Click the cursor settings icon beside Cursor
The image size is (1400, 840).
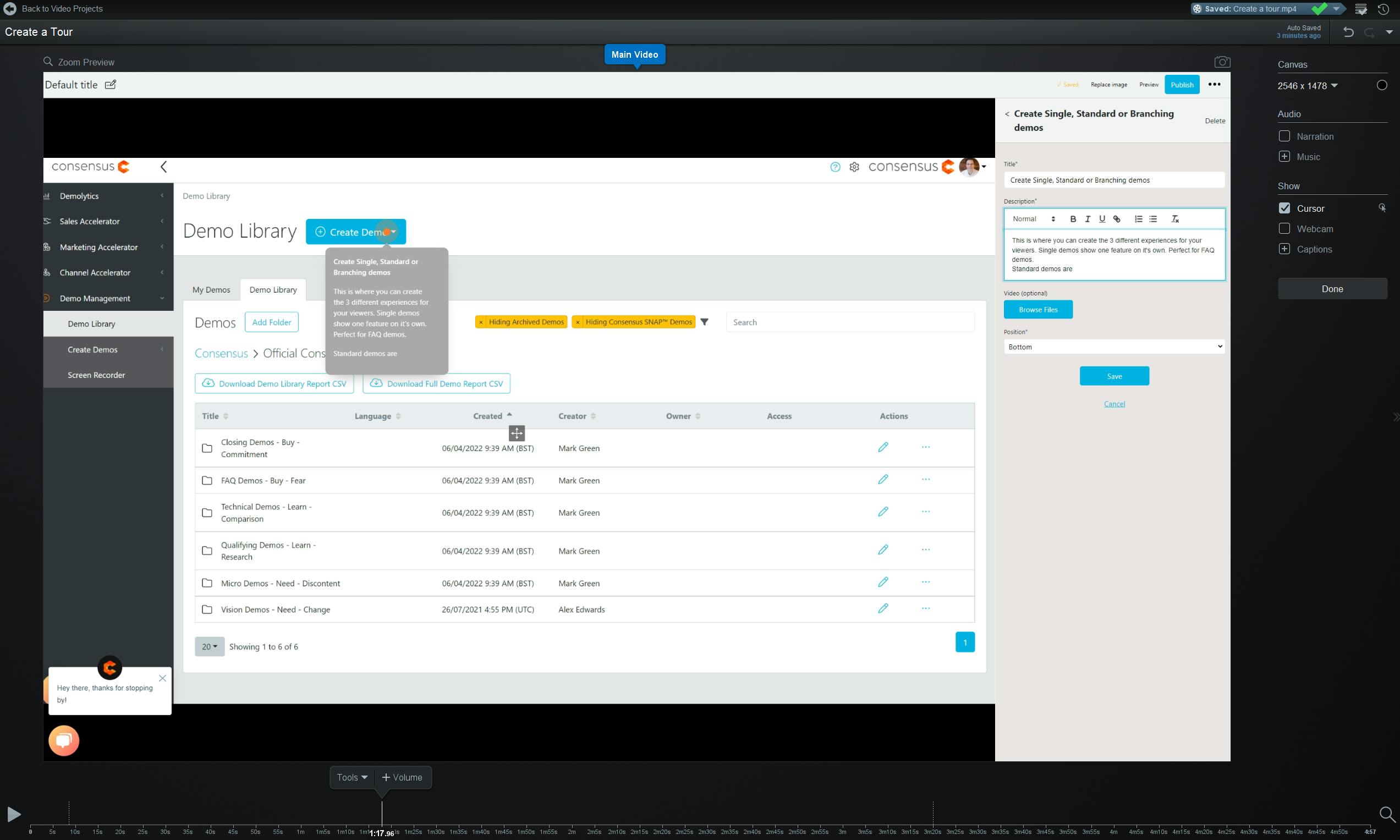pos(1382,208)
